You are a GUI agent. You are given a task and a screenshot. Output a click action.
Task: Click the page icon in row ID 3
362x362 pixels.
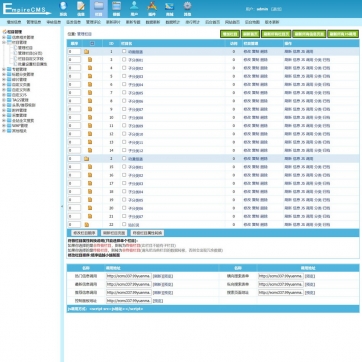point(90,60)
